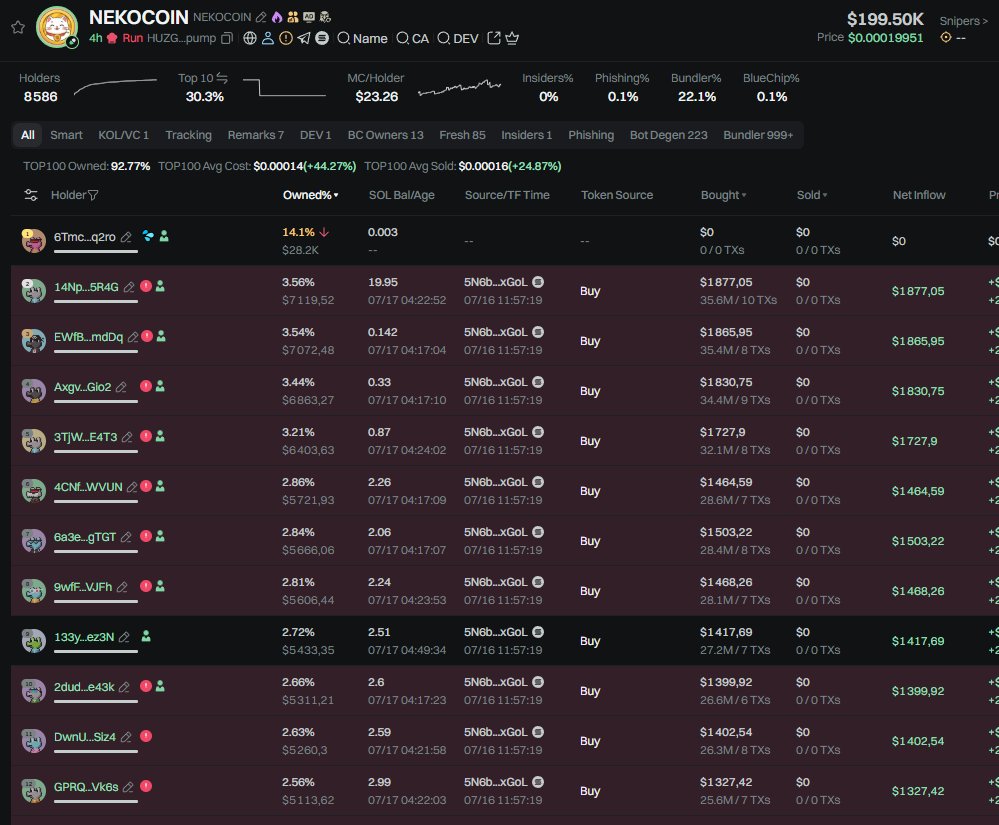The image size is (999, 825).
Task: Search by Name
Action: (363, 39)
